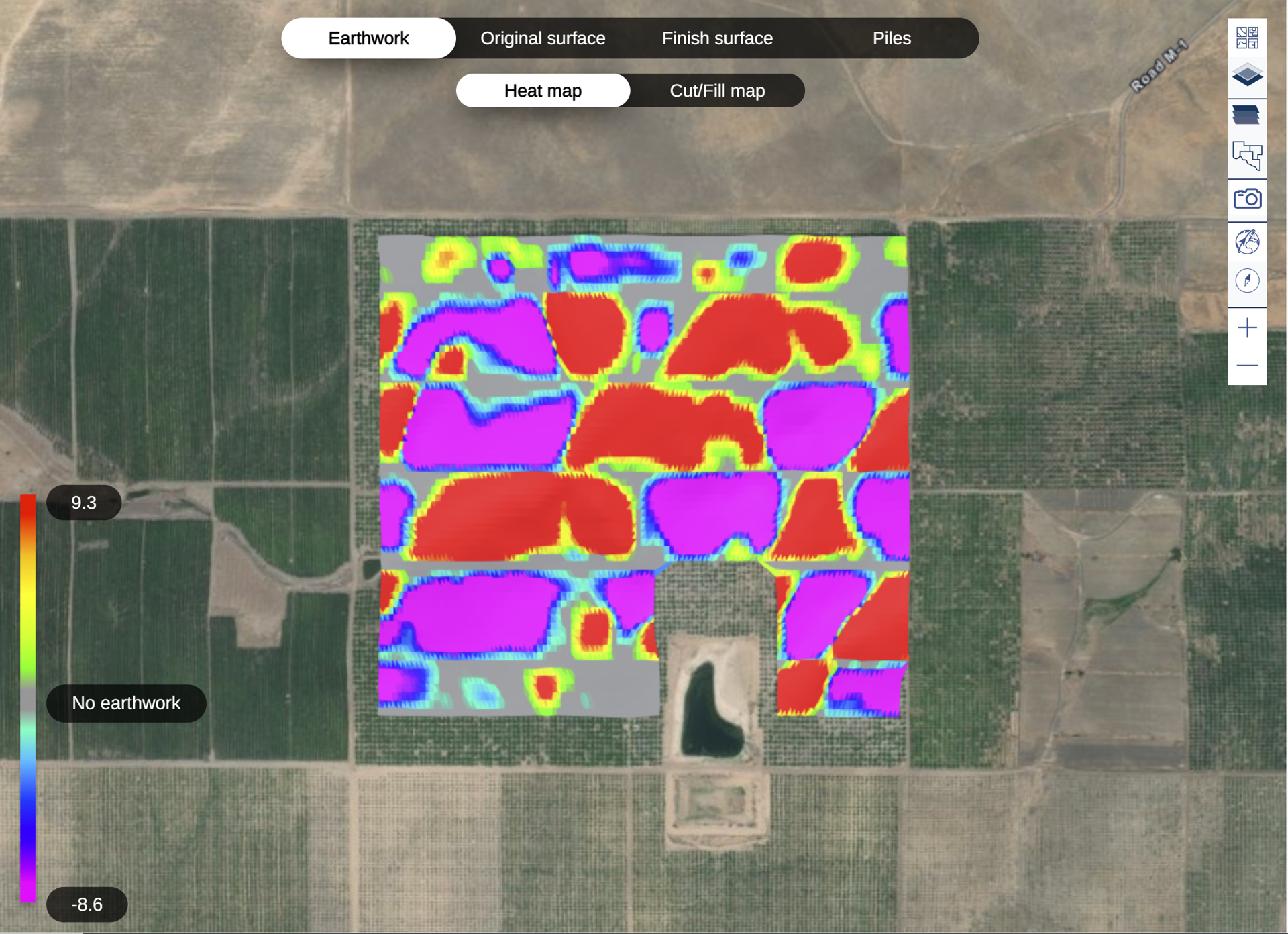Take a screenshot with camera icon
Image resolution: width=1288 pixels, height=934 pixels.
click(1246, 199)
